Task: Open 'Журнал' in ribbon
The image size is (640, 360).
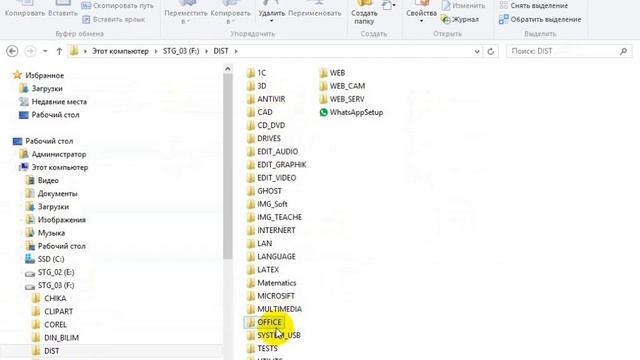Action: [x=460, y=19]
